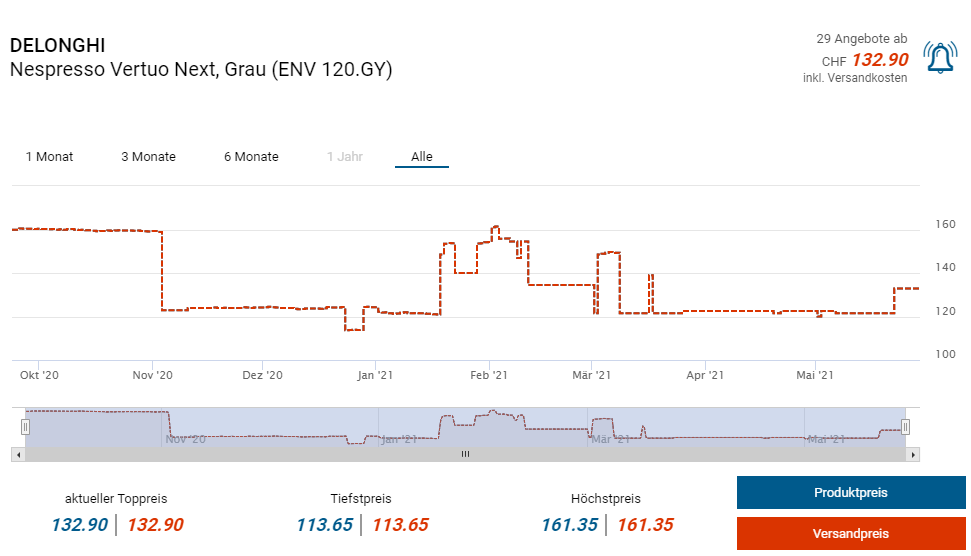Click the blue Tiefstpreis value 113.65
Viewport: 971px width, 556px height.
point(324,525)
